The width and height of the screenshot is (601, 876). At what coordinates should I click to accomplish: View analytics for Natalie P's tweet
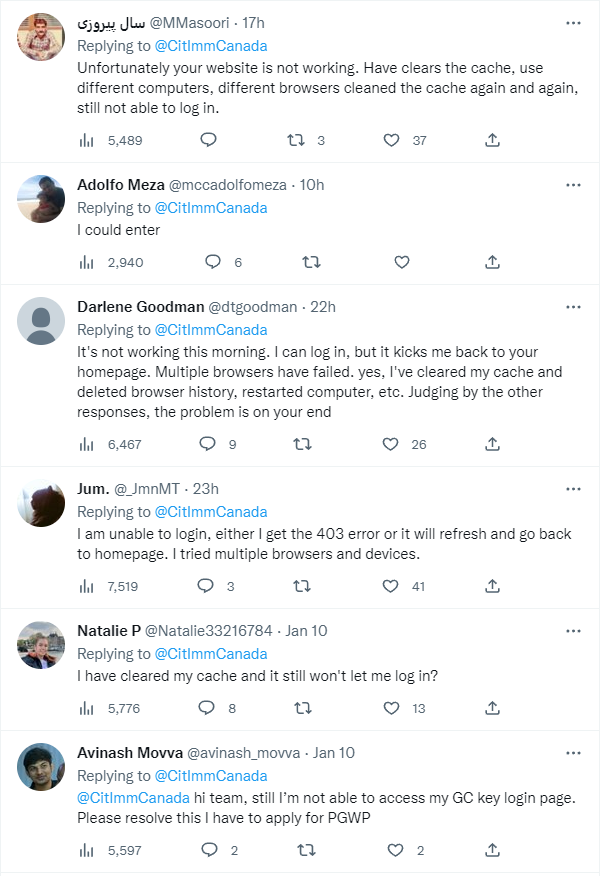point(87,708)
